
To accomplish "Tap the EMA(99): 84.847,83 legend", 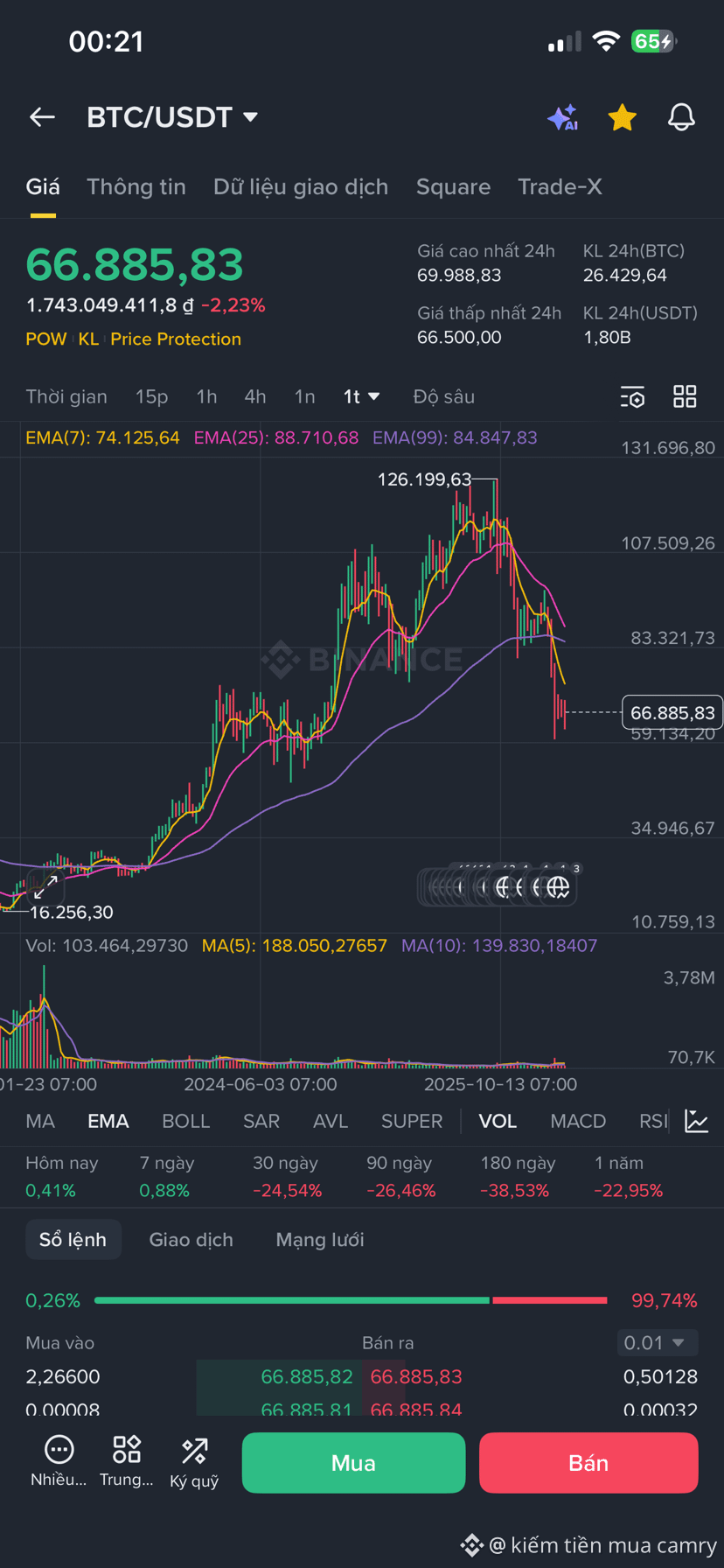I will [455, 437].
